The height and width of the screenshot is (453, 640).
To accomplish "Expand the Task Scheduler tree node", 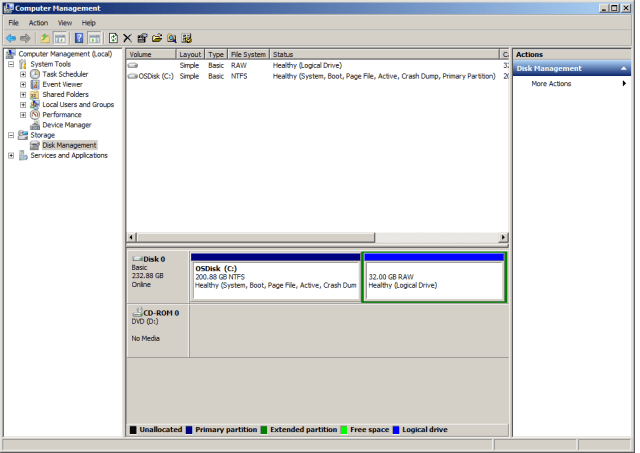I will pos(23,74).
